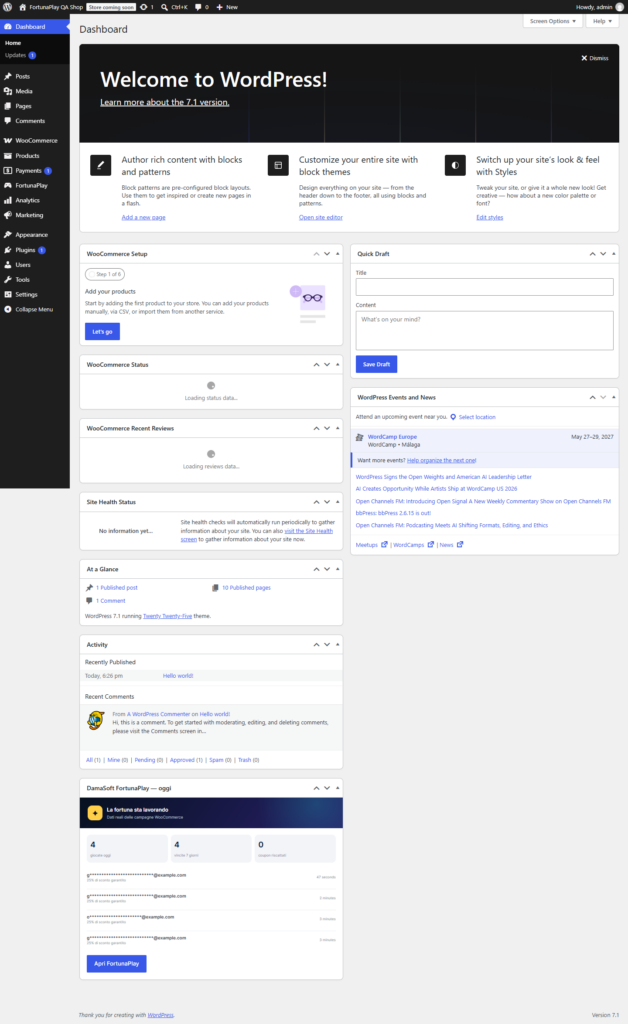This screenshot has width=628, height=1024.
Task: Toggle the WooCommerce Setup panel
Action: [338, 254]
